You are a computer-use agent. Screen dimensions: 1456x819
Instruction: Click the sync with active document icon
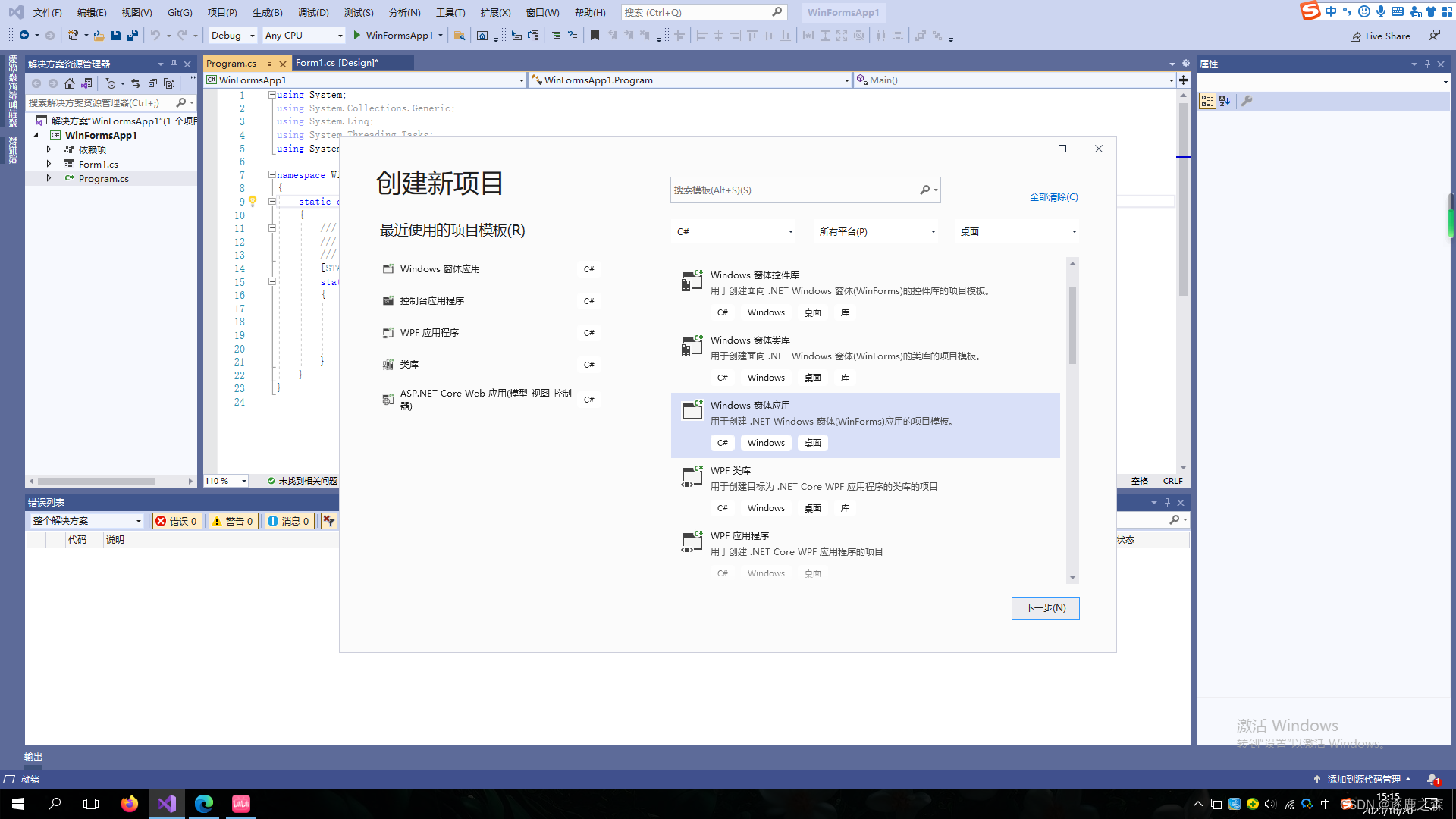(x=136, y=83)
